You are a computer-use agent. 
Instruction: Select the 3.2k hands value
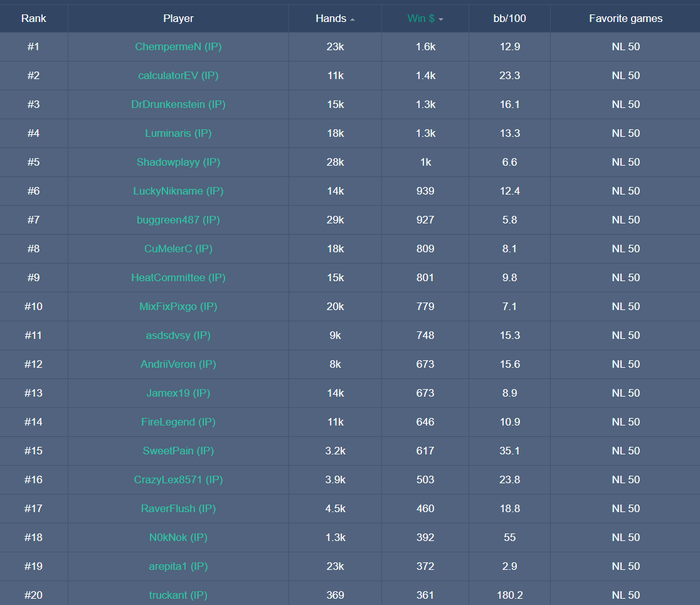pos(335,451)
